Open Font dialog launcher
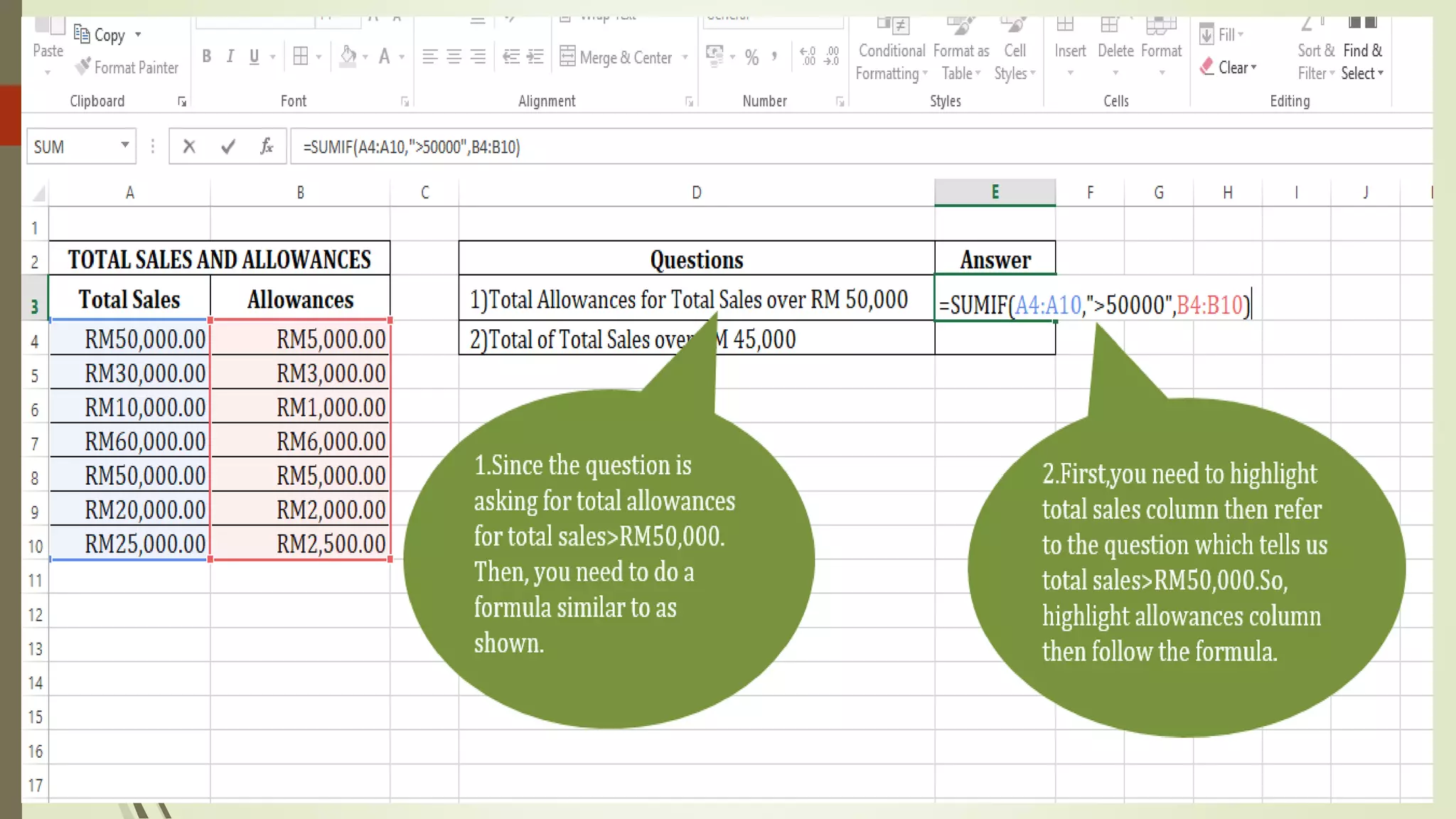The height and width of the screenshot is (819, 1456). click(x=405, y=102)
